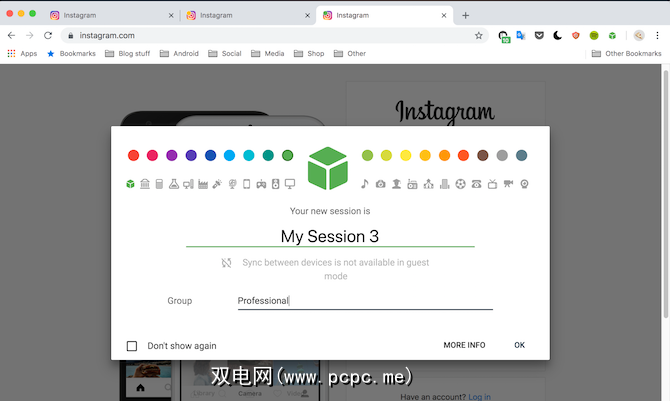Select the webcam session icon
The width and height of the screenshot is (670, 401).
pos(524,184)
